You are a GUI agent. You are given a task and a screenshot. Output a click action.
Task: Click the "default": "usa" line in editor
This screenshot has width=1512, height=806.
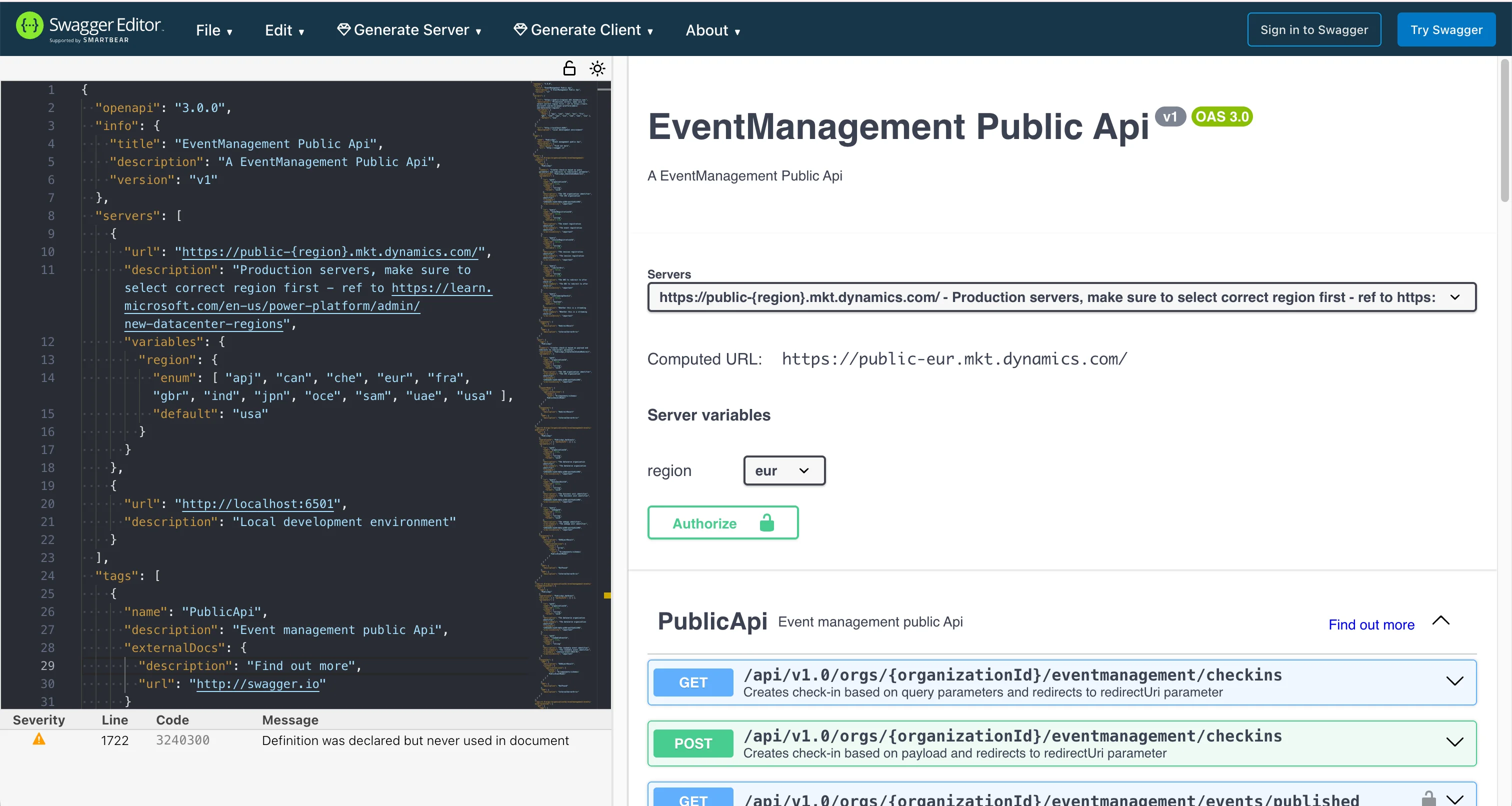coord(210,414)
